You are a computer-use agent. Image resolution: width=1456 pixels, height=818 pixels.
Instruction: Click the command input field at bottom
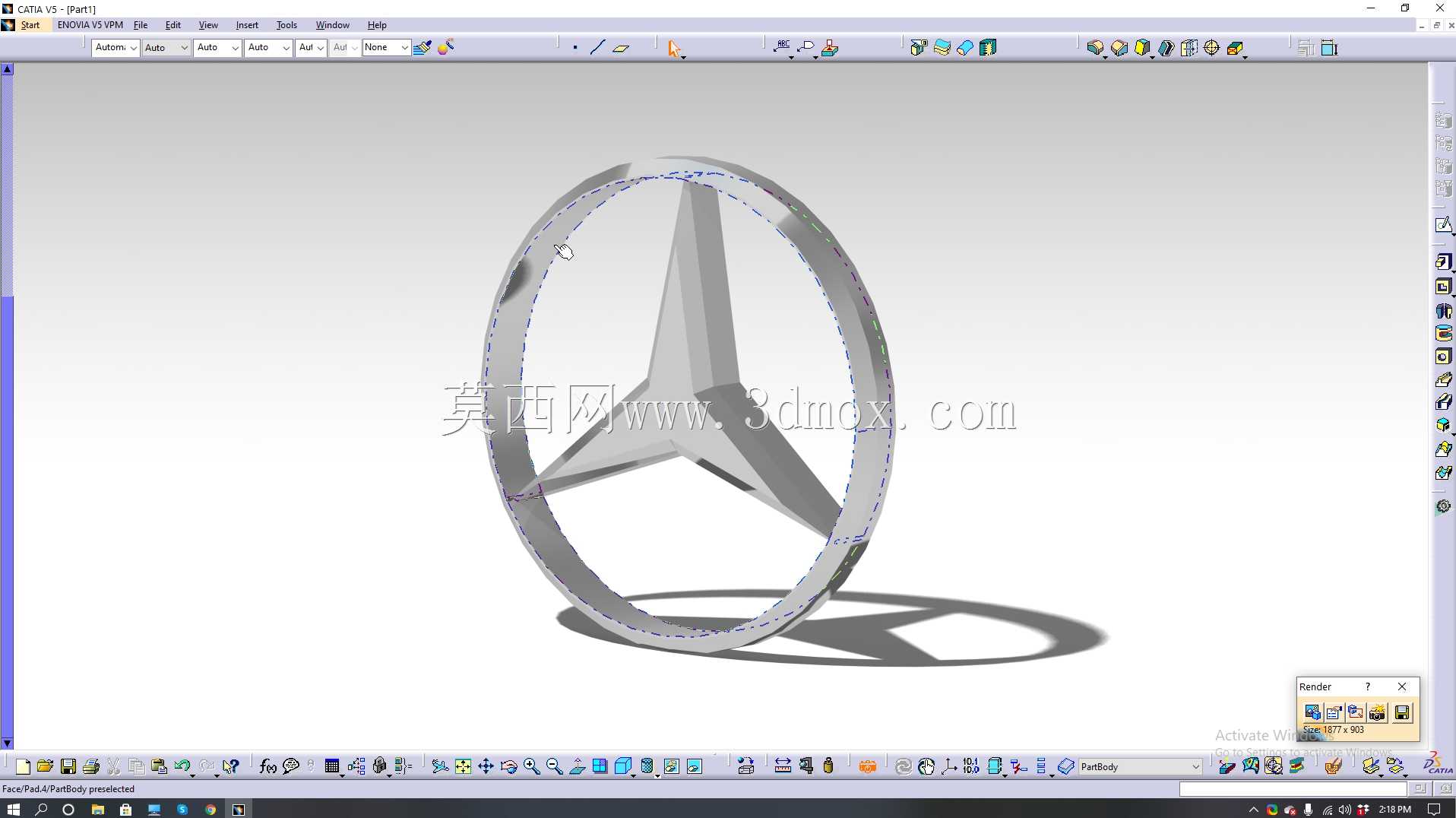coord(1293,789)
